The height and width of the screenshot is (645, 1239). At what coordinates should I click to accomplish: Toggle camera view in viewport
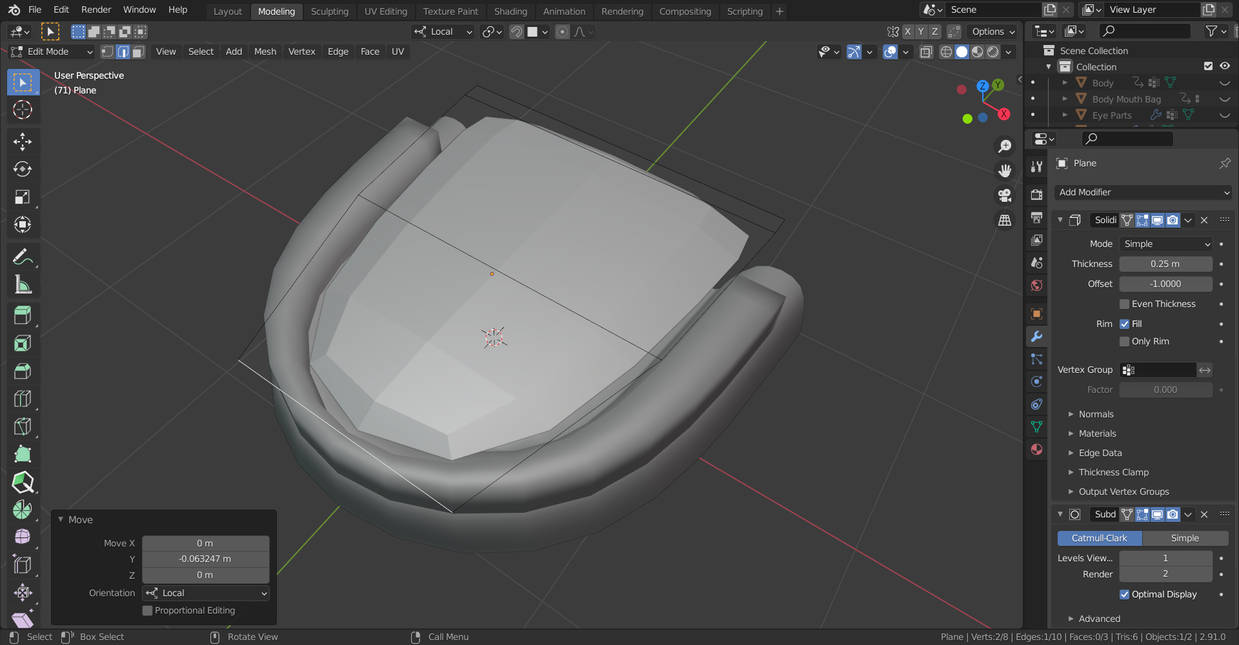[x=1005, y=195]
